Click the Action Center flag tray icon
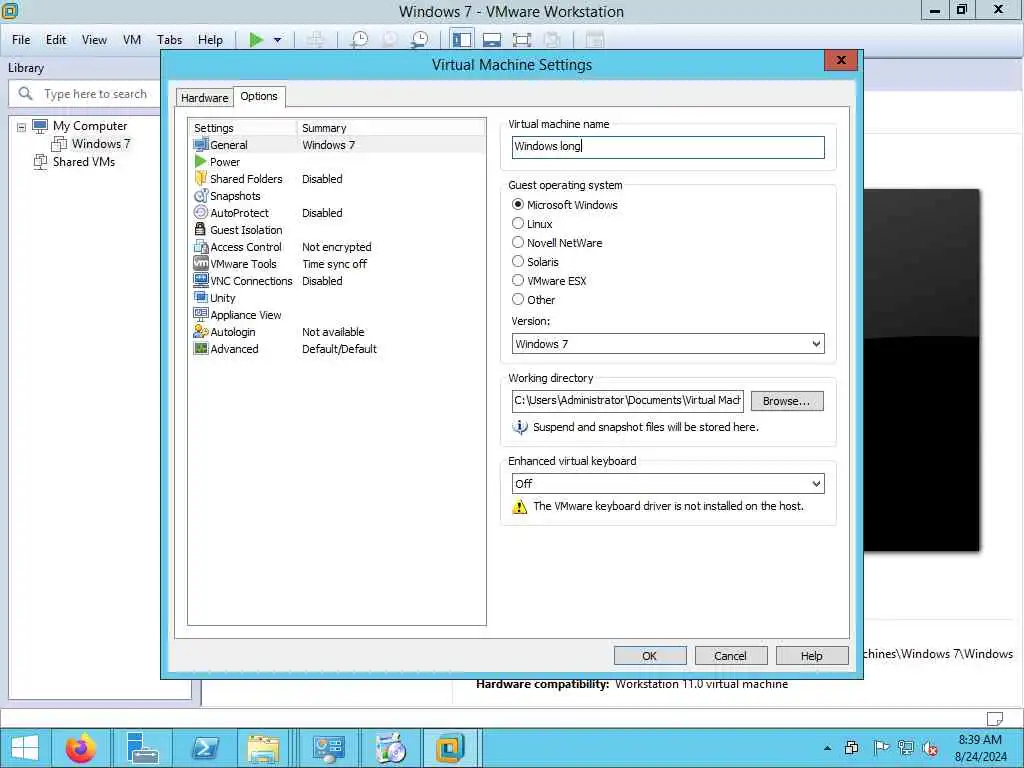The image size is (1024, 768). 880,748
